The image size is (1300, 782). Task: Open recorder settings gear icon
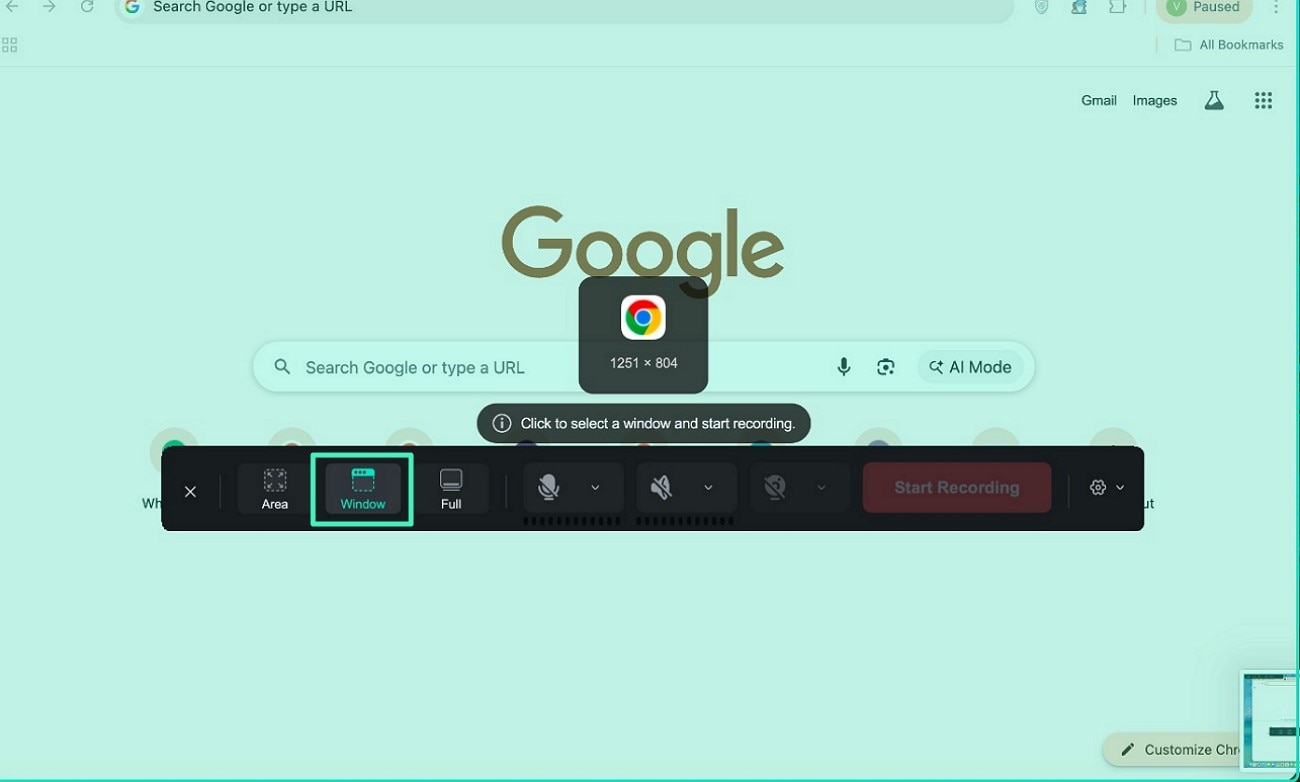(x=1098, y=487)
